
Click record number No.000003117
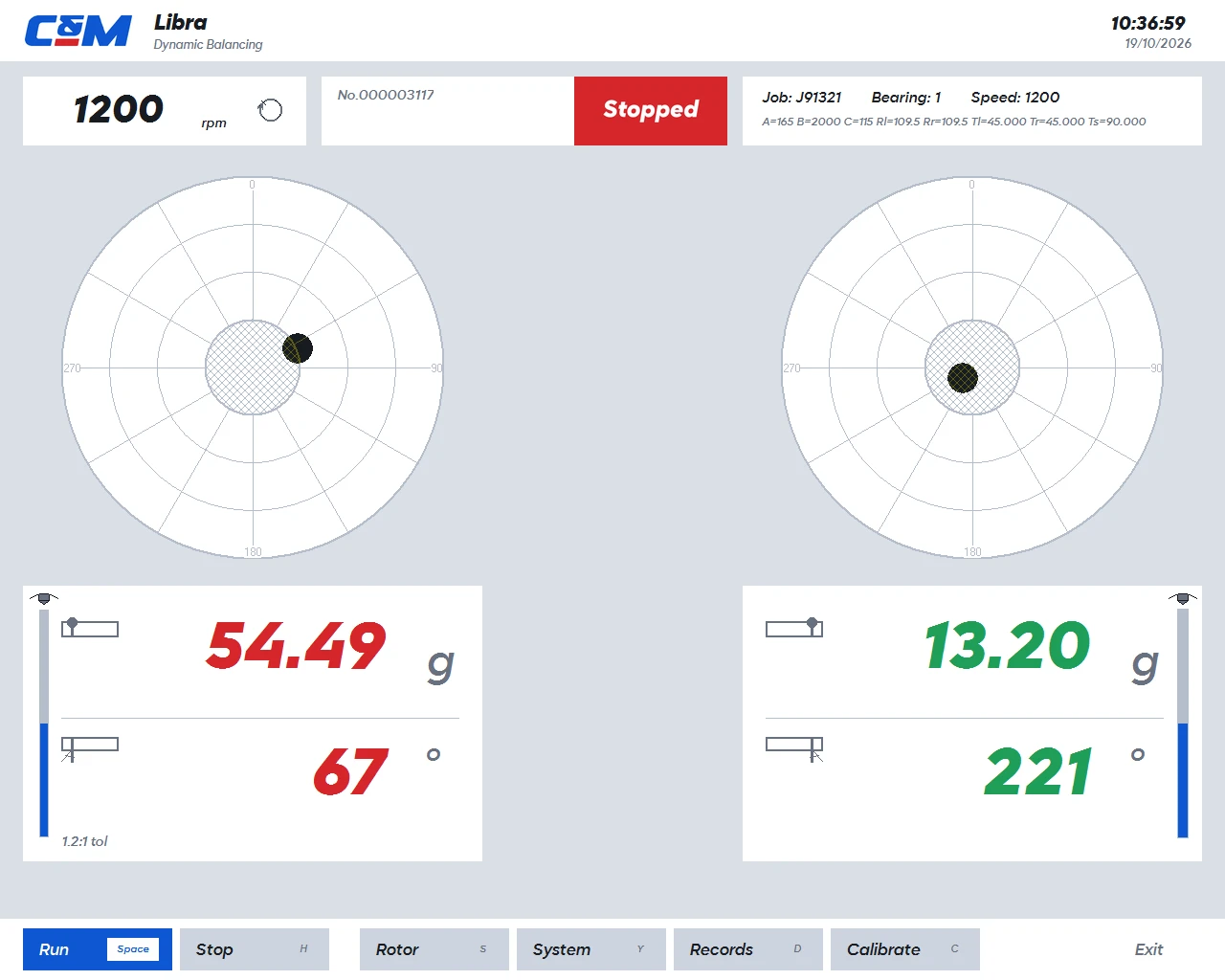point(386,95)
